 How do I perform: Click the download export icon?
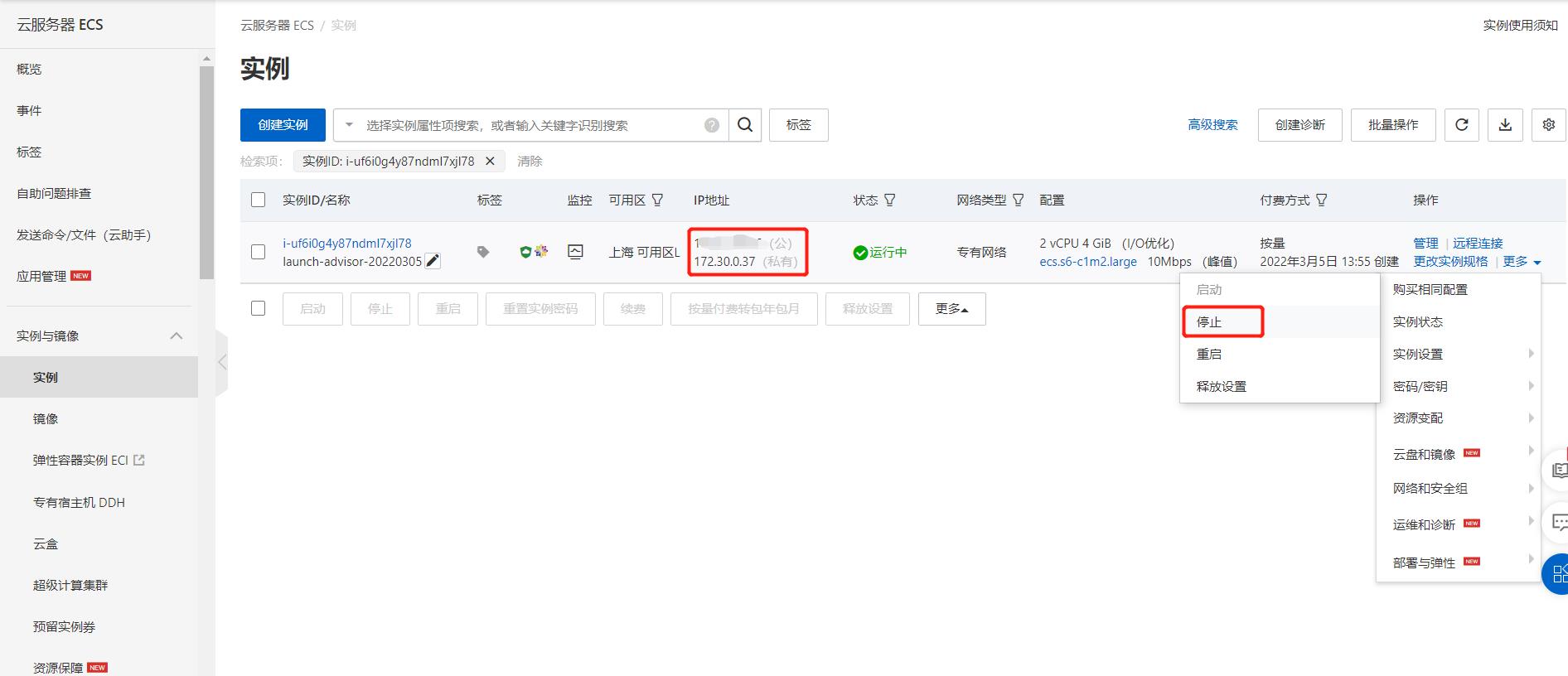click(1505, 125)
